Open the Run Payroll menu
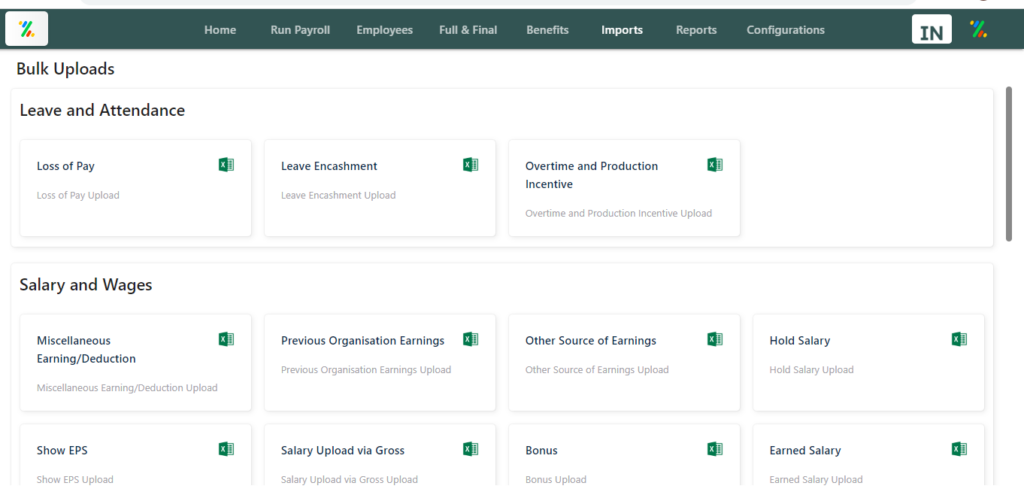The image size is (1024, 498). (x=300, y=30)
